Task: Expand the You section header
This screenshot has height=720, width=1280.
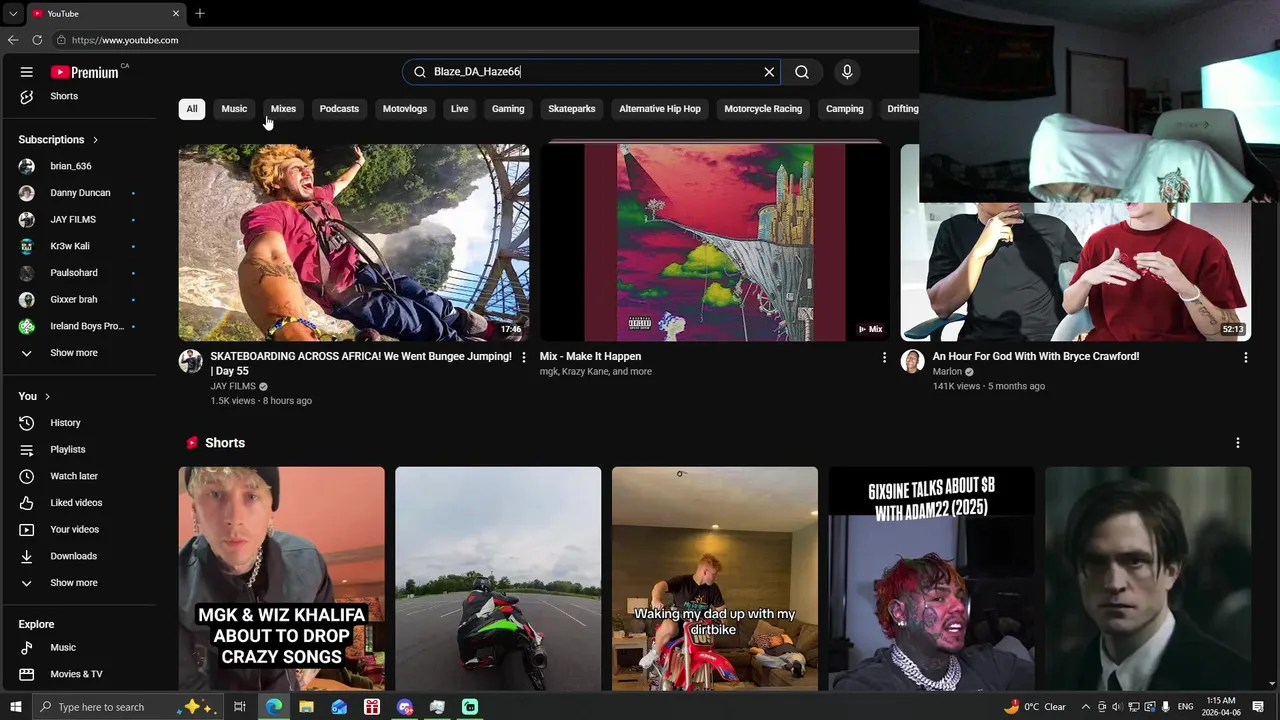Action: [34, 396]
